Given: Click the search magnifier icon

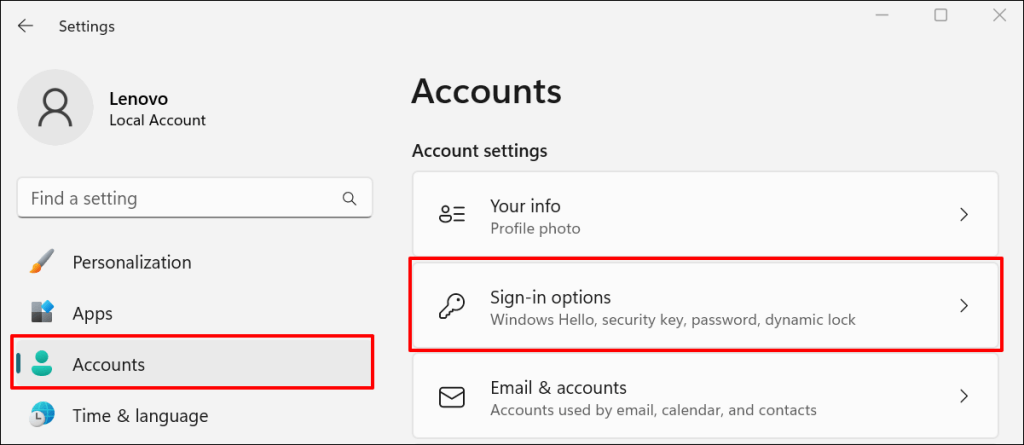Looking at the screenshot, I should pos(349,199).
